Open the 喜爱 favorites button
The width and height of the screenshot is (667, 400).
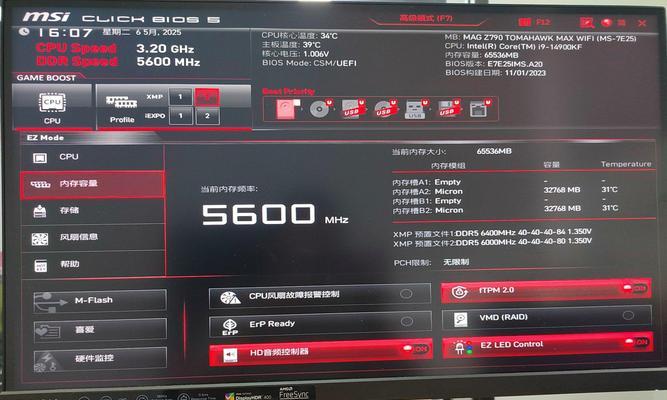click(100, 330)
